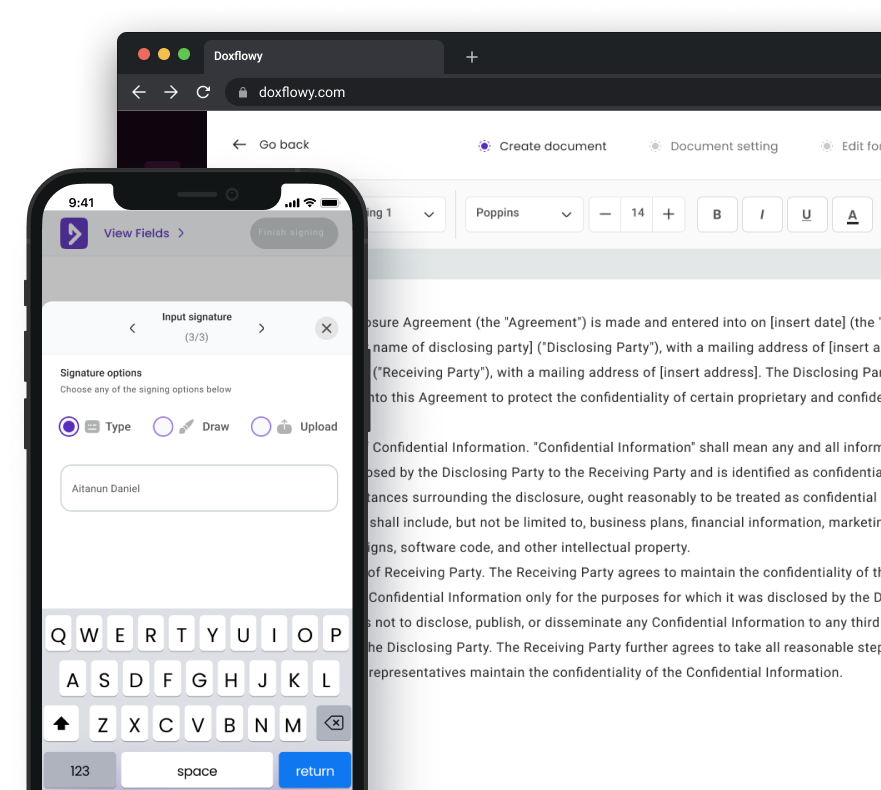This screenshot has height=790, width=881.
Task: Tap the P key on keyboard
Action: tap(336, 634)
